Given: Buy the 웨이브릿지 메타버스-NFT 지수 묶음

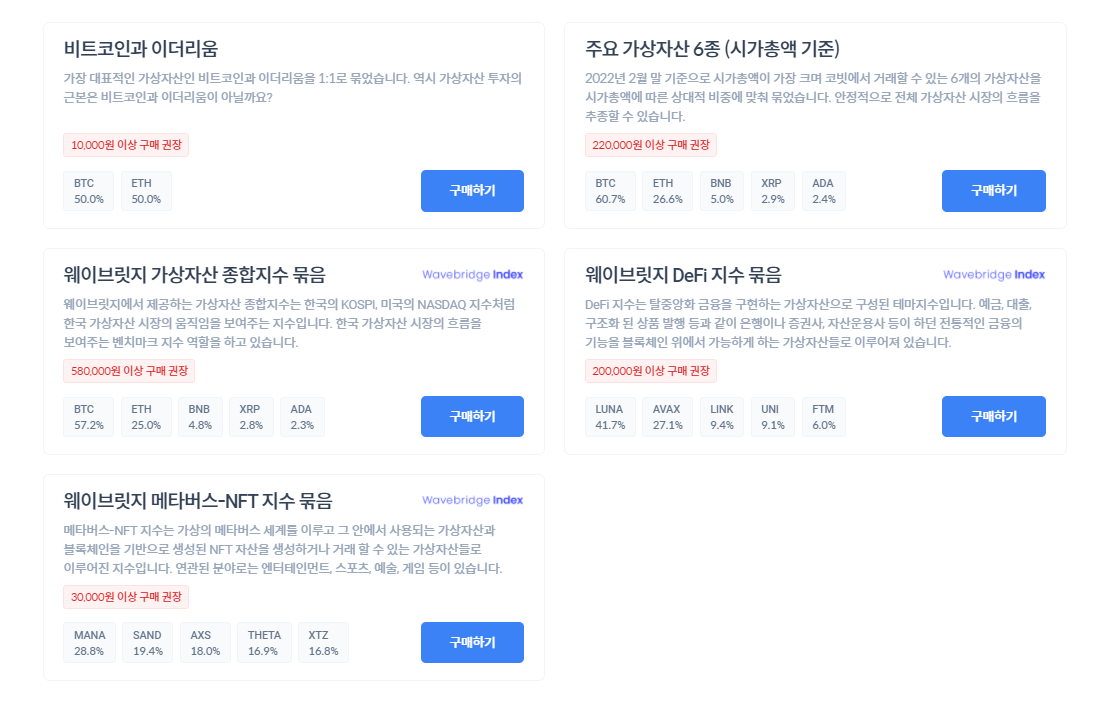Looking at the screenshot, I should [472, 642].
